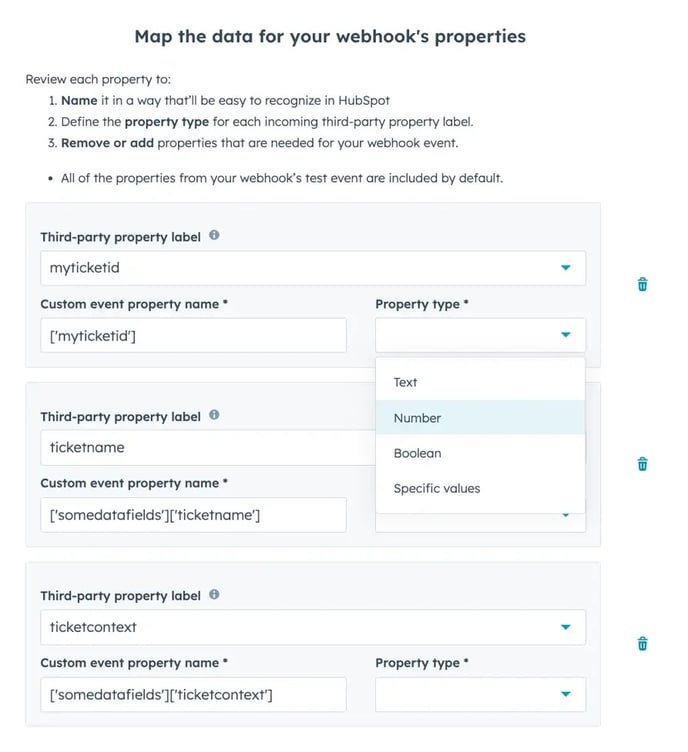The image size is (688, 752).
Task: Pick Boolean in the property type menu
Action: pyautogui.click(x=417, y=453)
